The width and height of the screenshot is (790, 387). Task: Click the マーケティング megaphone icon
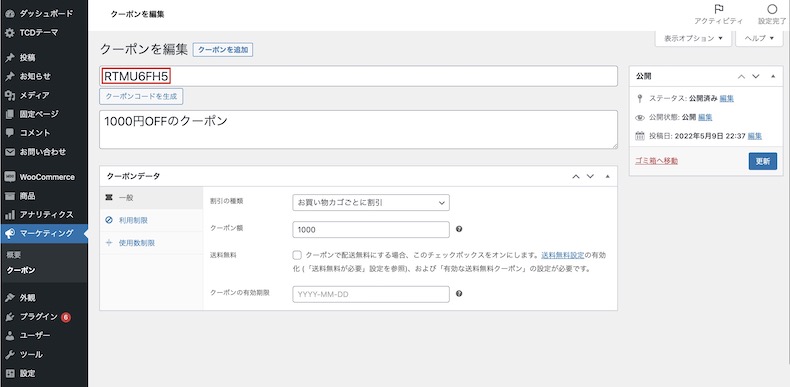click(x=10, y=234)
